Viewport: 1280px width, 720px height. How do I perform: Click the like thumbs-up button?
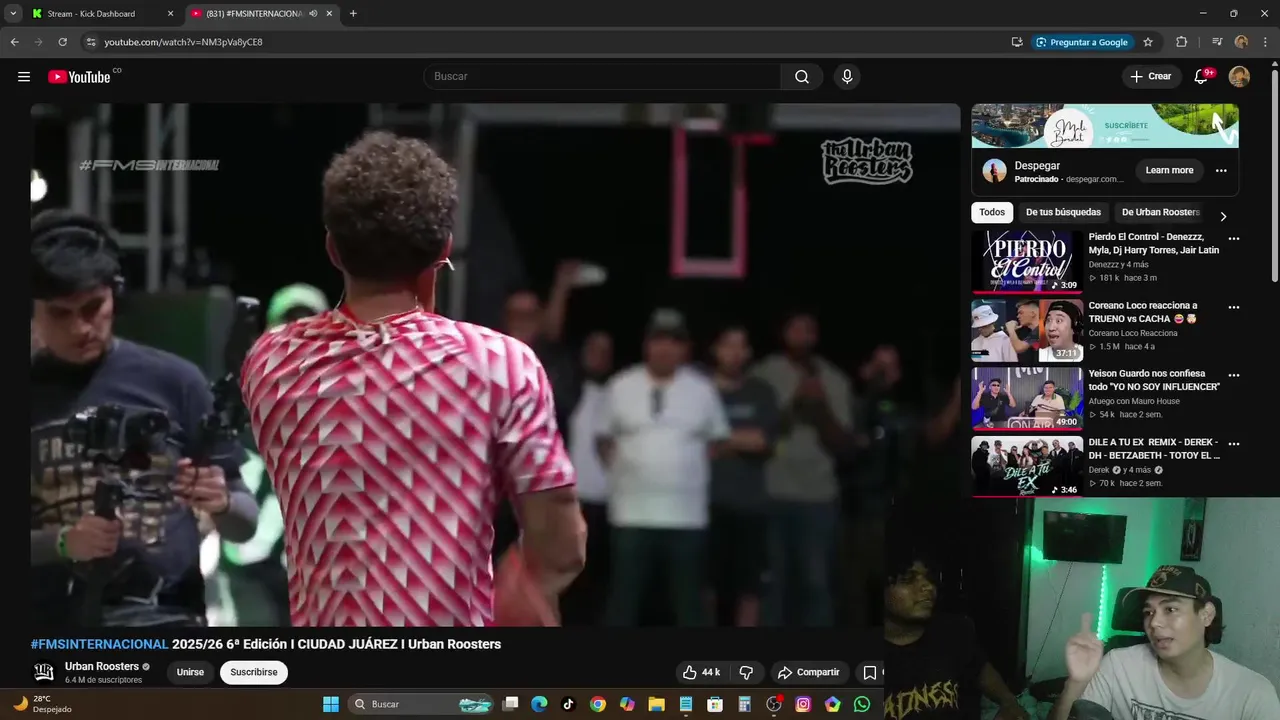pyautogui.click(x=701, y=672)
